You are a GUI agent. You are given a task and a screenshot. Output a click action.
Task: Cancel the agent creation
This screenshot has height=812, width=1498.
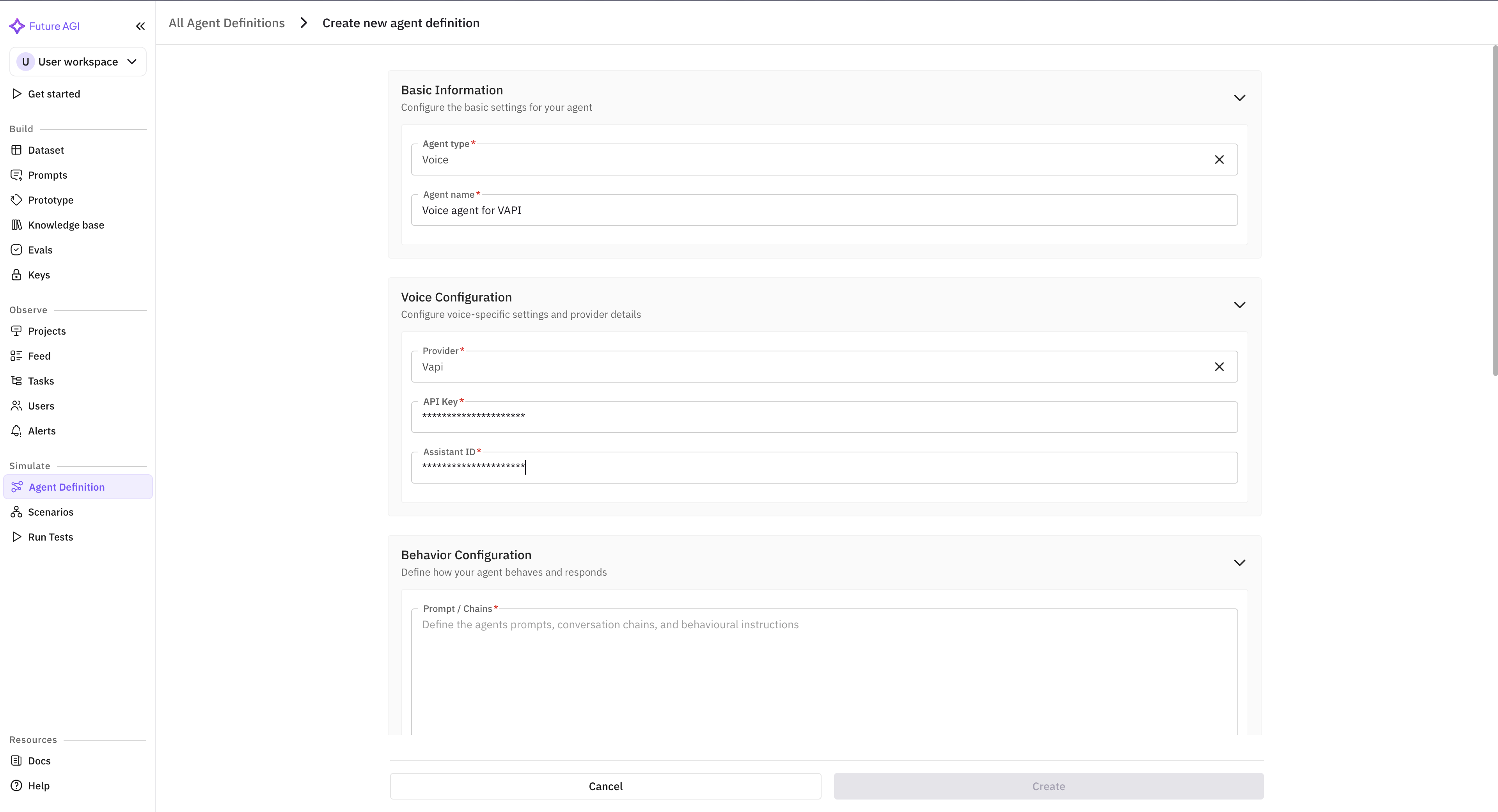tap(605, 786)
